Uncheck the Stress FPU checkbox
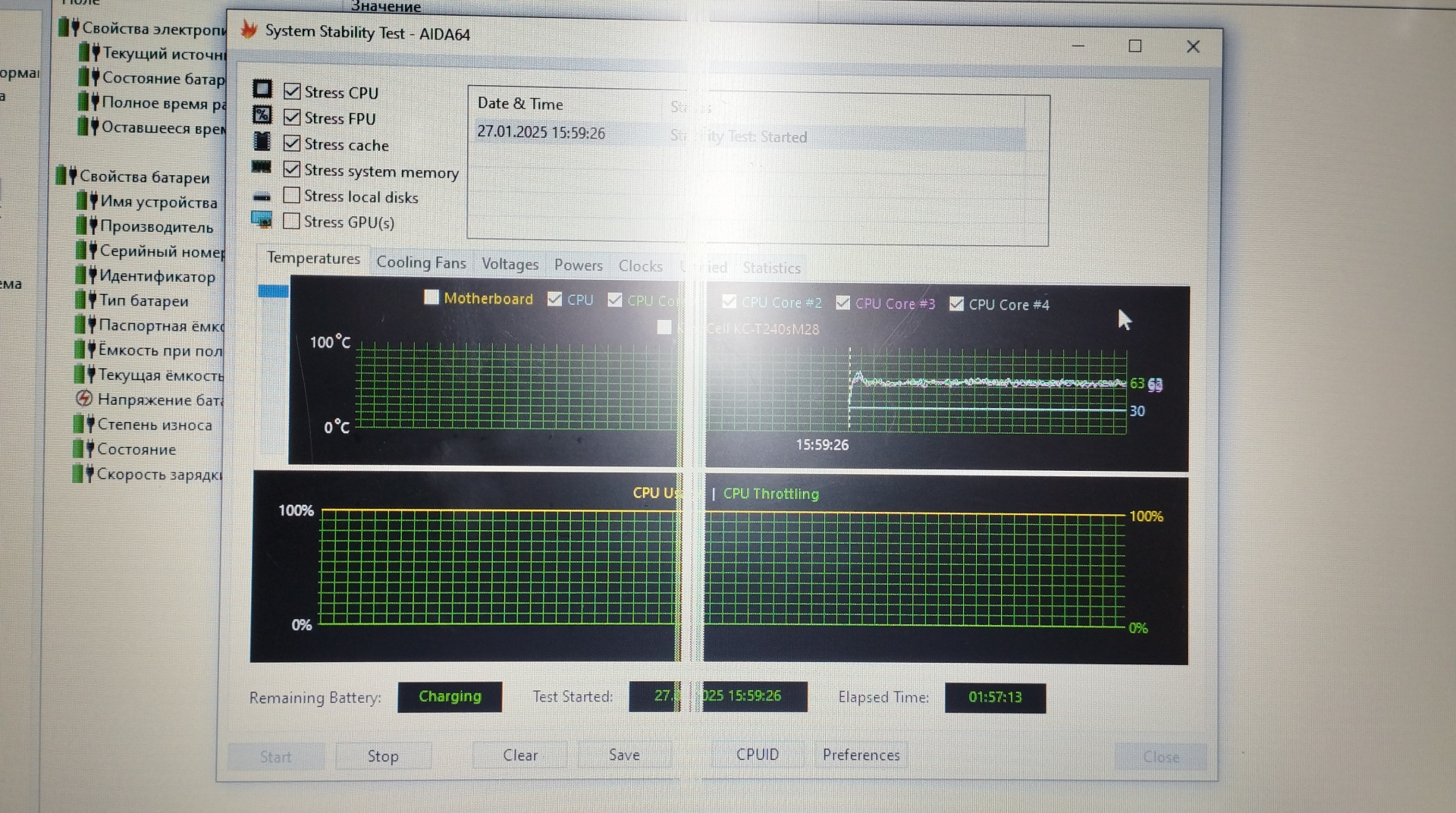The width and height of the screenshot is (1456, 813). point(292,117)
